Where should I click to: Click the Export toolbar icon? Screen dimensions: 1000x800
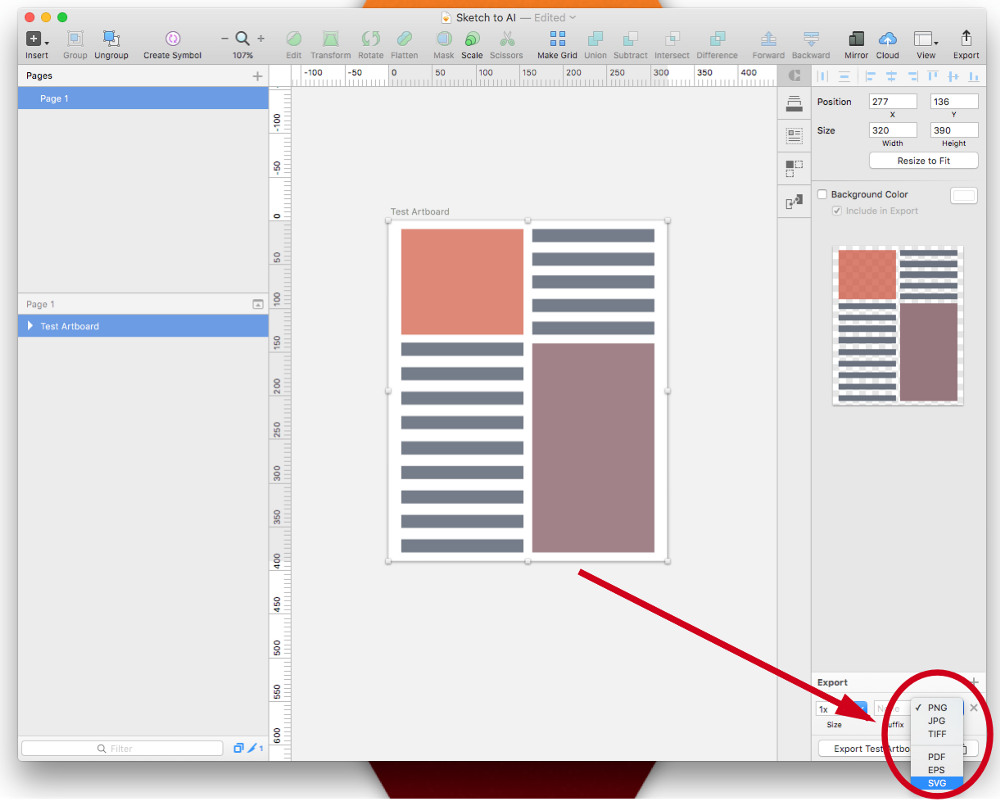tap(966, 38)
